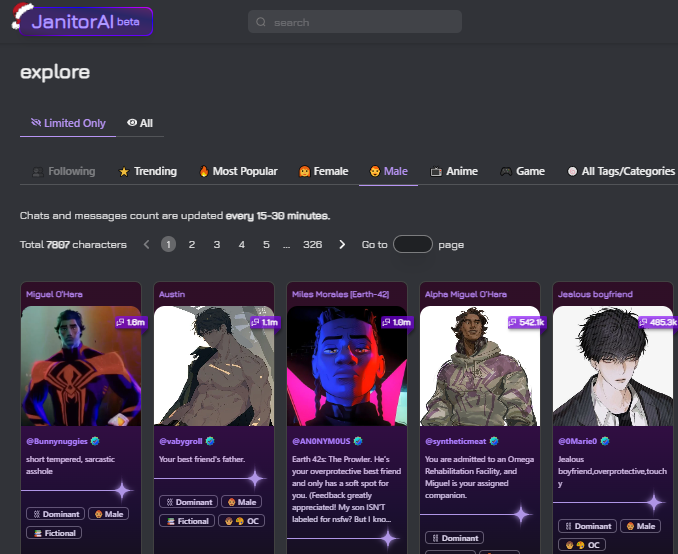The width and height of the screenshot is (678, 554).
Task: Go to next page with right chevron
Action: coord(342,245)
